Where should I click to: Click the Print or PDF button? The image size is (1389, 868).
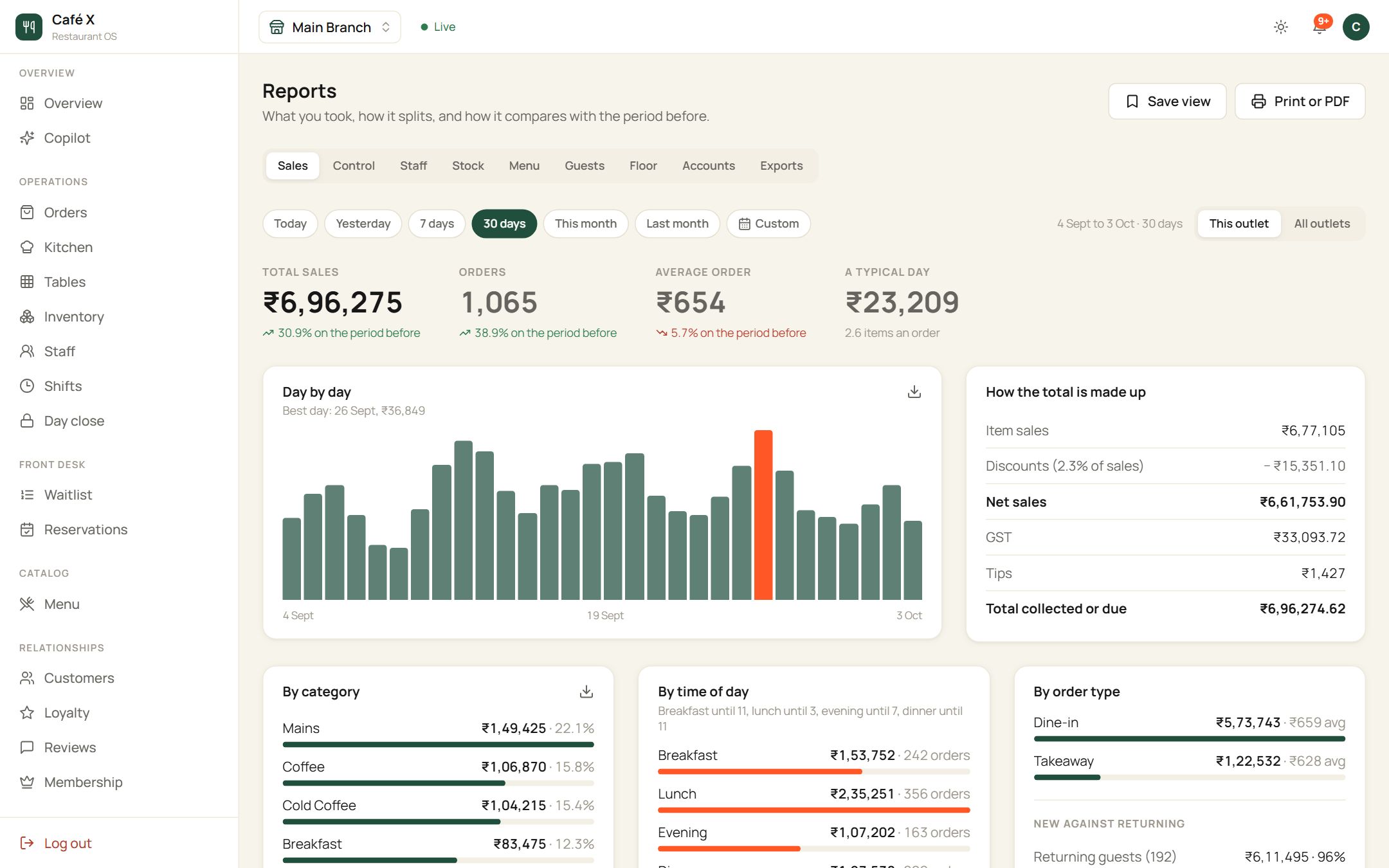(x=1300, y=102)
